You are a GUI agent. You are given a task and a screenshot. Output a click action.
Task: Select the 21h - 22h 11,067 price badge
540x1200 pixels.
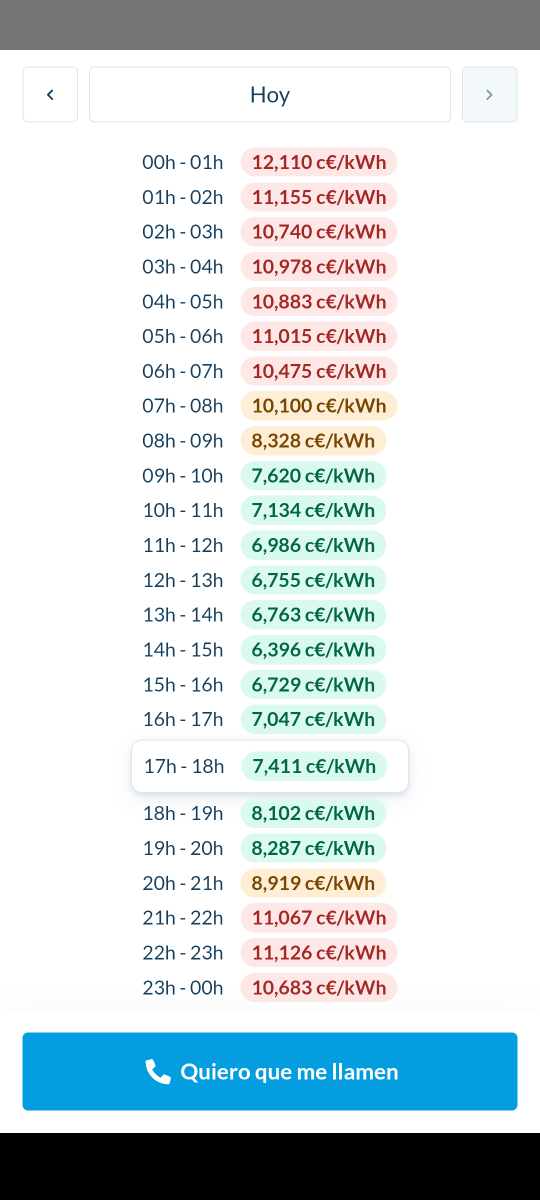click(319, 918)
